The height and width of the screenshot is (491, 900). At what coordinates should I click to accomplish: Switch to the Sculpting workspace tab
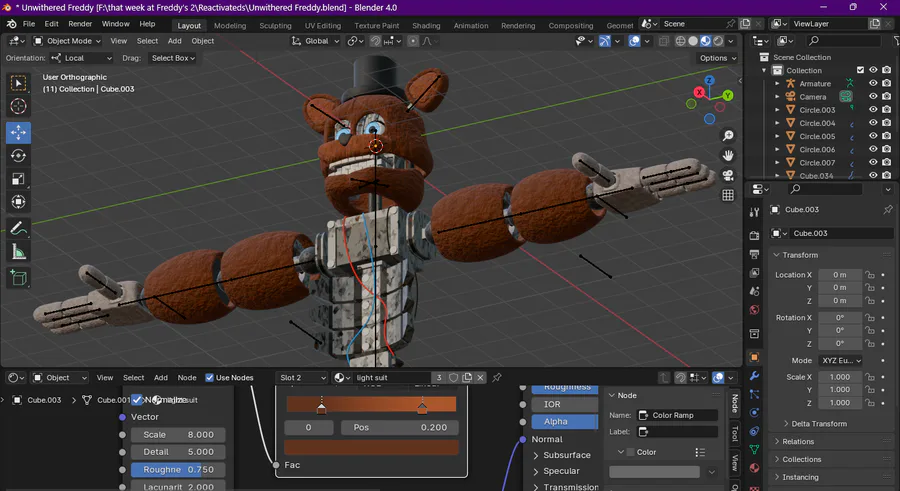275,25
